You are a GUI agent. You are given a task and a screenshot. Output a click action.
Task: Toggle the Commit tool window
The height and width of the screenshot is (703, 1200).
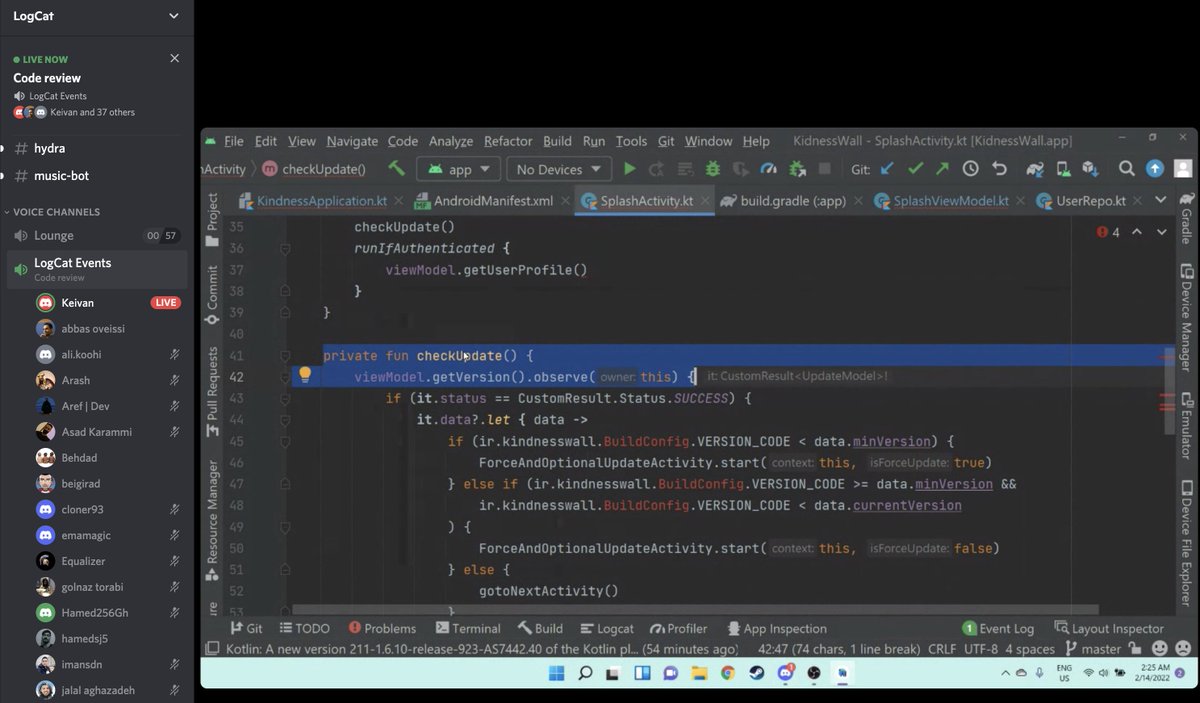coord(212,295)
